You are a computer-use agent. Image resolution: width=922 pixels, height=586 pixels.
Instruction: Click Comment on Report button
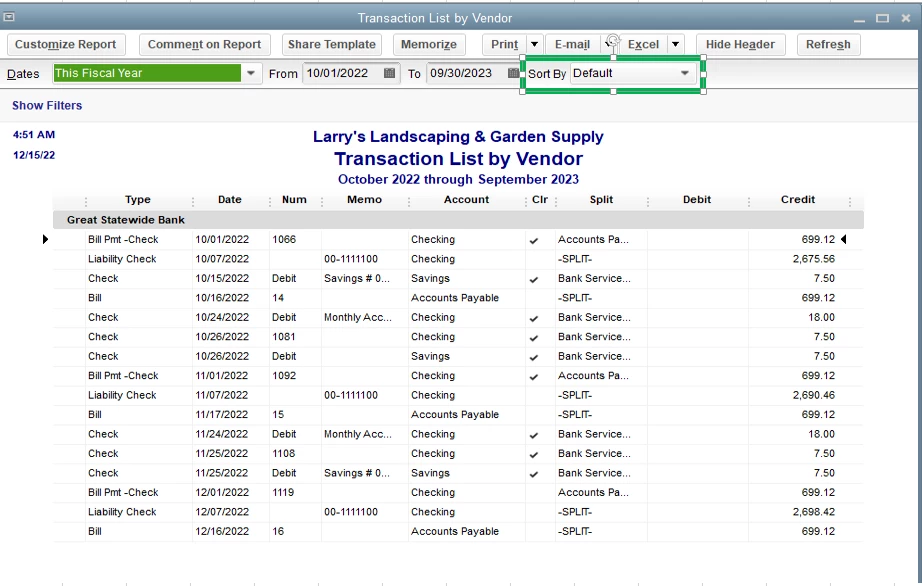204,44
